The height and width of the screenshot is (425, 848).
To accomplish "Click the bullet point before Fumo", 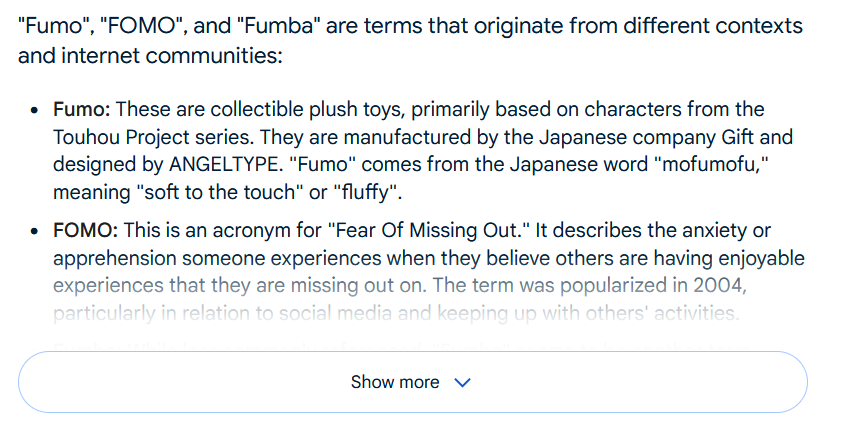I will (35, 110).
